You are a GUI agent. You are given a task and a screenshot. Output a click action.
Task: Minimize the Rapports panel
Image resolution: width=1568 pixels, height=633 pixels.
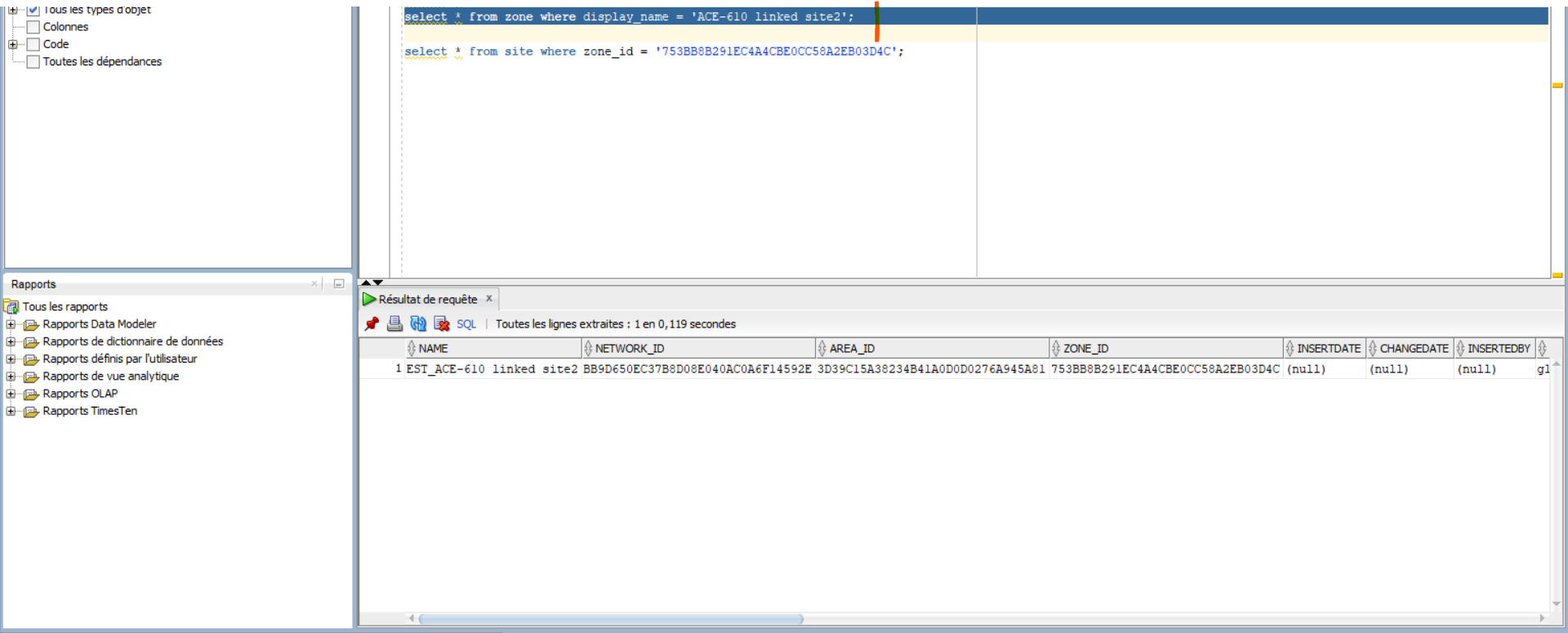(x=339, y=284)
